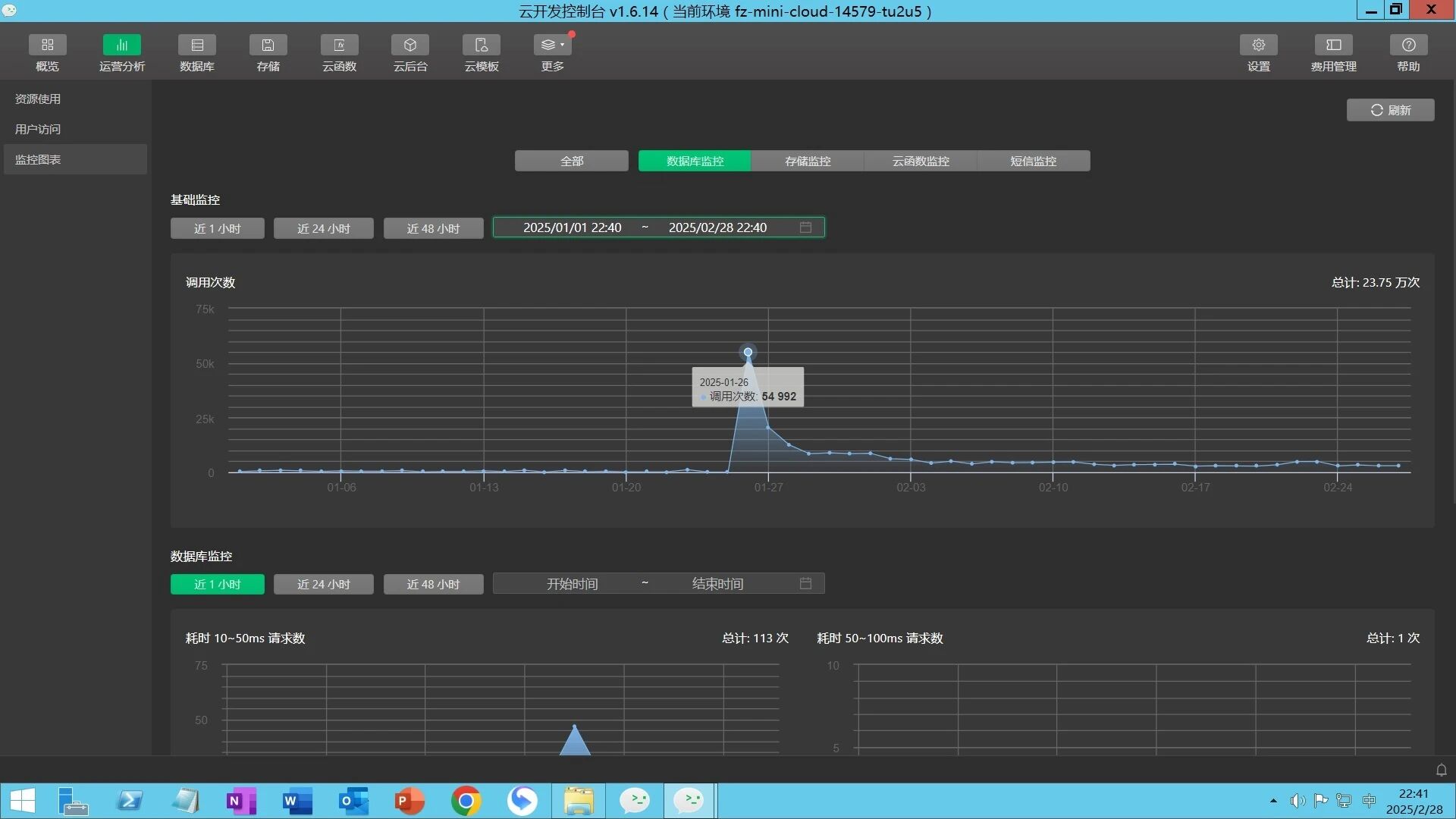Open the 存储 storage icon
Image resolution: width=1456 pixels, height=819 pixels.
[268, 45]
